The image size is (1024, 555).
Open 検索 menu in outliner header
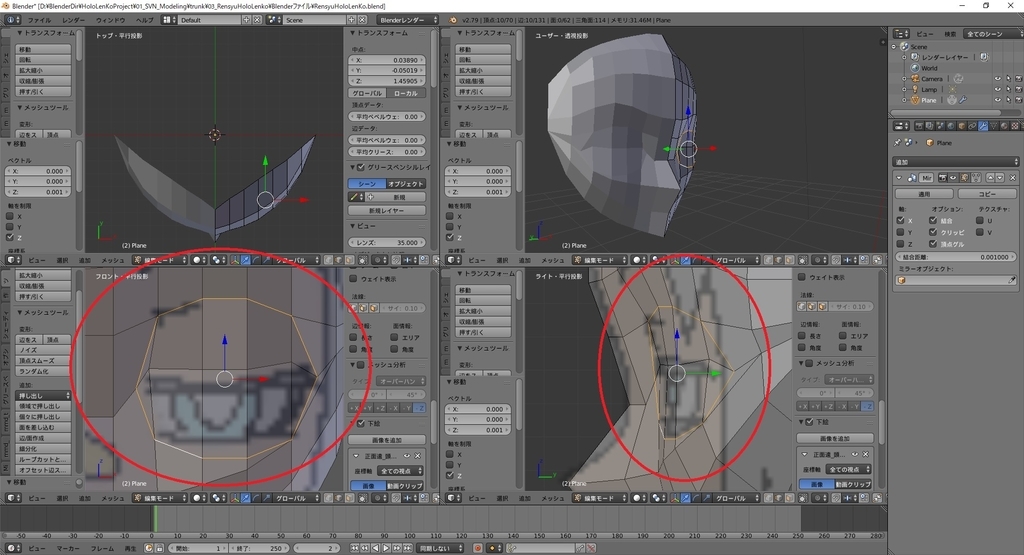950,33
